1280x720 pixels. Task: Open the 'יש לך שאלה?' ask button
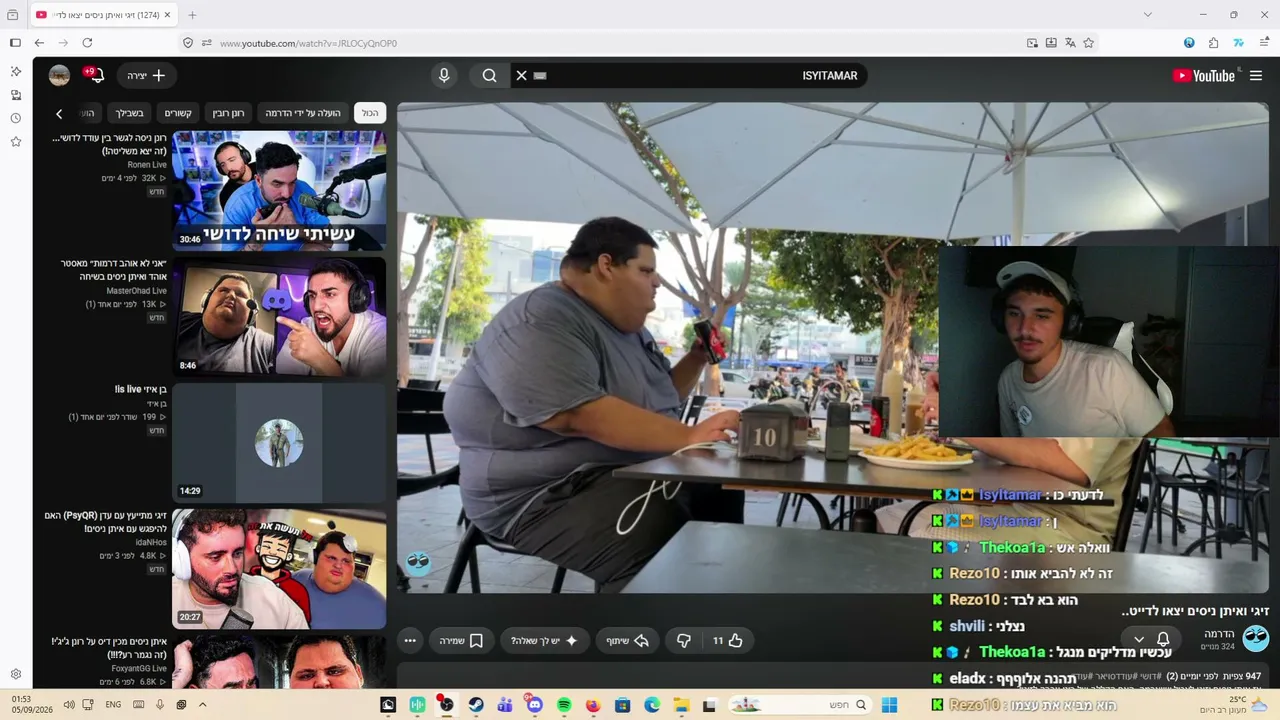(x=544, y=640)
